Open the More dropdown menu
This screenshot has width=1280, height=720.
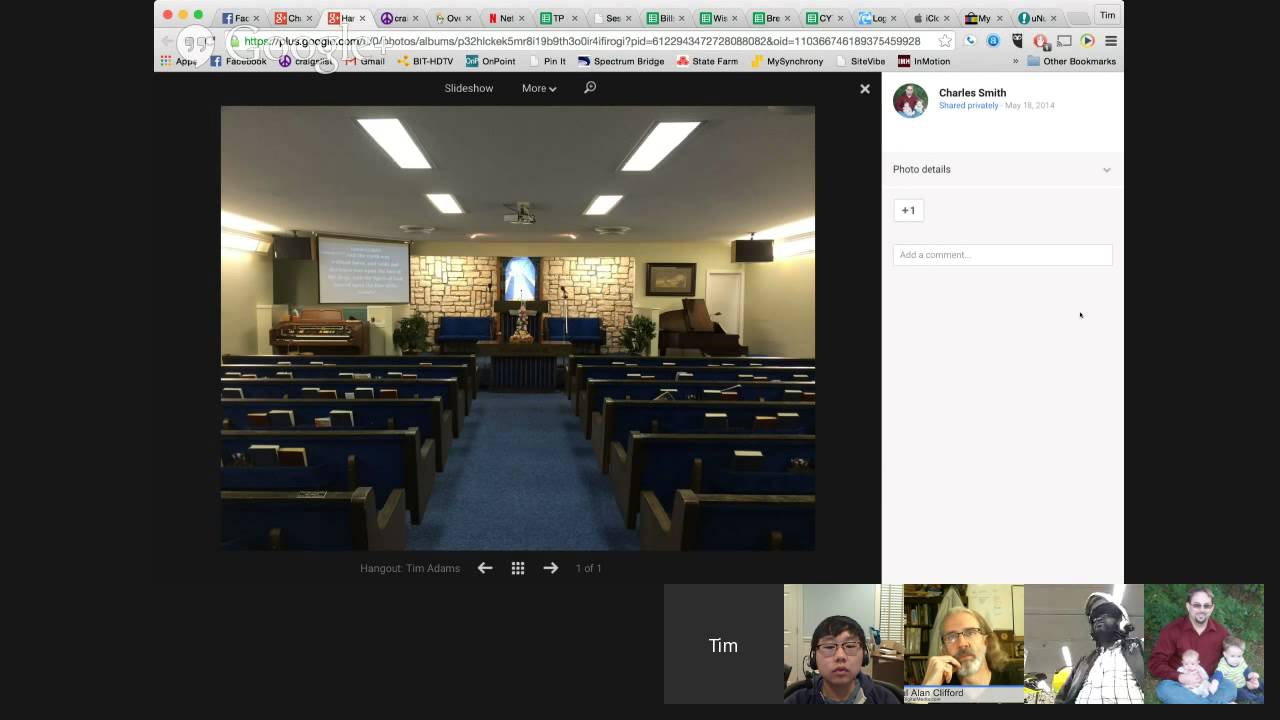pos(539,88)
